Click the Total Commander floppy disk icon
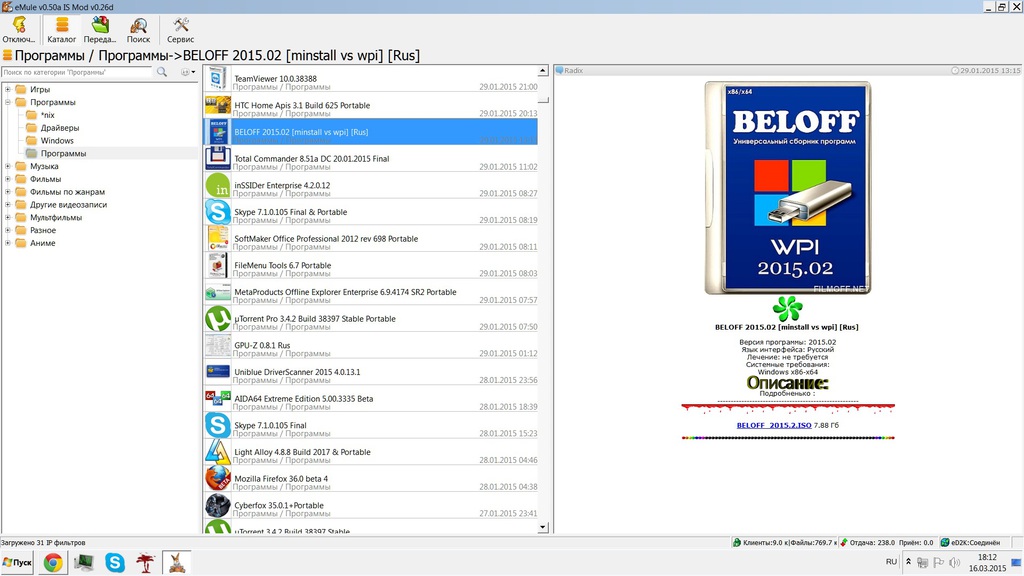The width and height of the screenshot is (1024, 576). tap(217, 158)
